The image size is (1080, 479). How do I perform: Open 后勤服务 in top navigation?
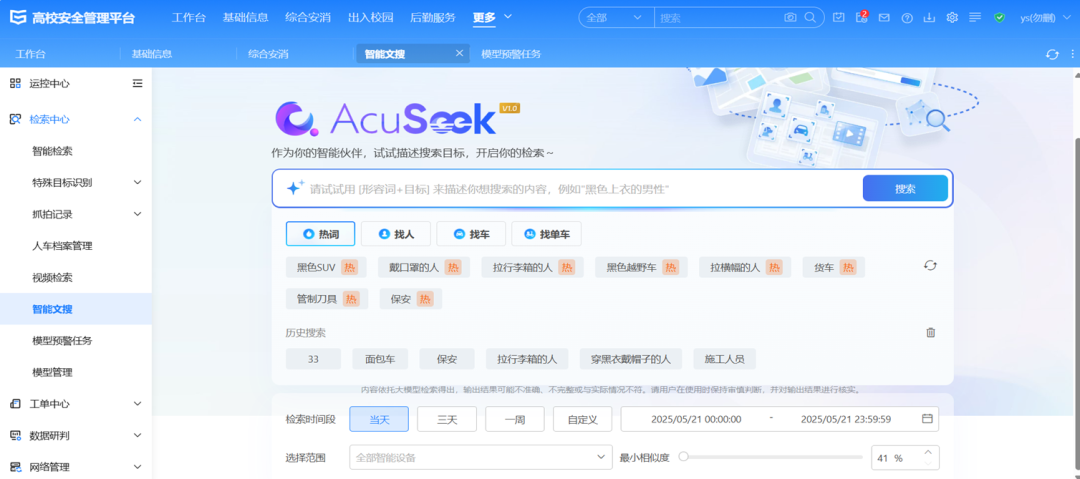(433, 17)
